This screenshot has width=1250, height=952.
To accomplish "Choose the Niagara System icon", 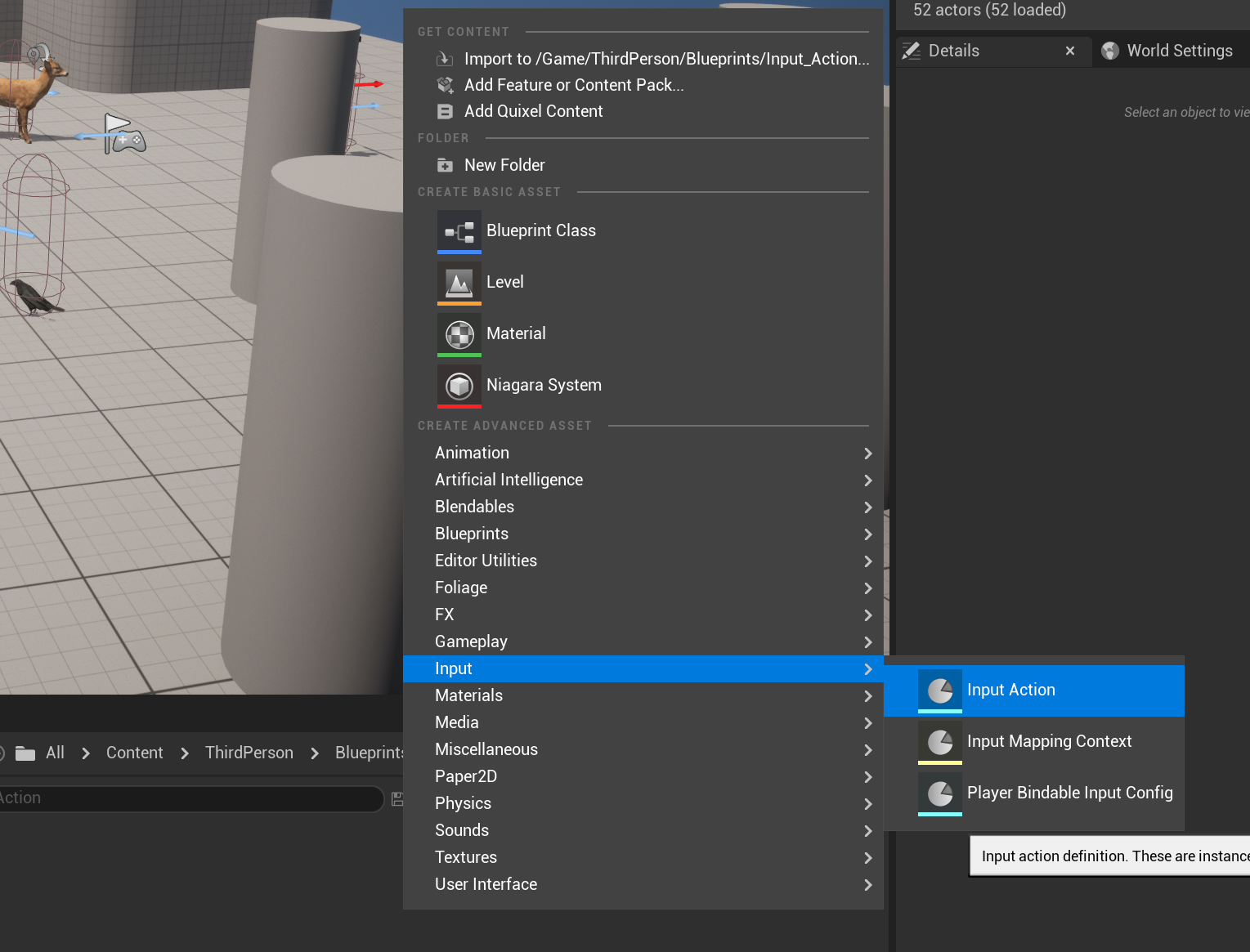I will pos(459,386).
